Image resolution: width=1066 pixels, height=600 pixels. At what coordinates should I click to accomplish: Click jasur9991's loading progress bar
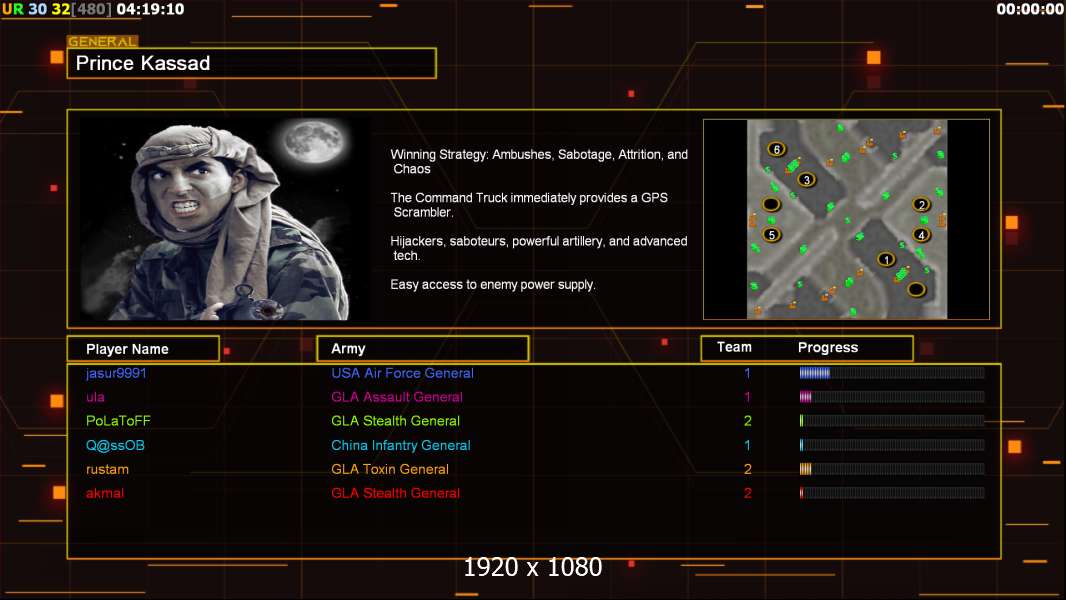coord(892,372)
